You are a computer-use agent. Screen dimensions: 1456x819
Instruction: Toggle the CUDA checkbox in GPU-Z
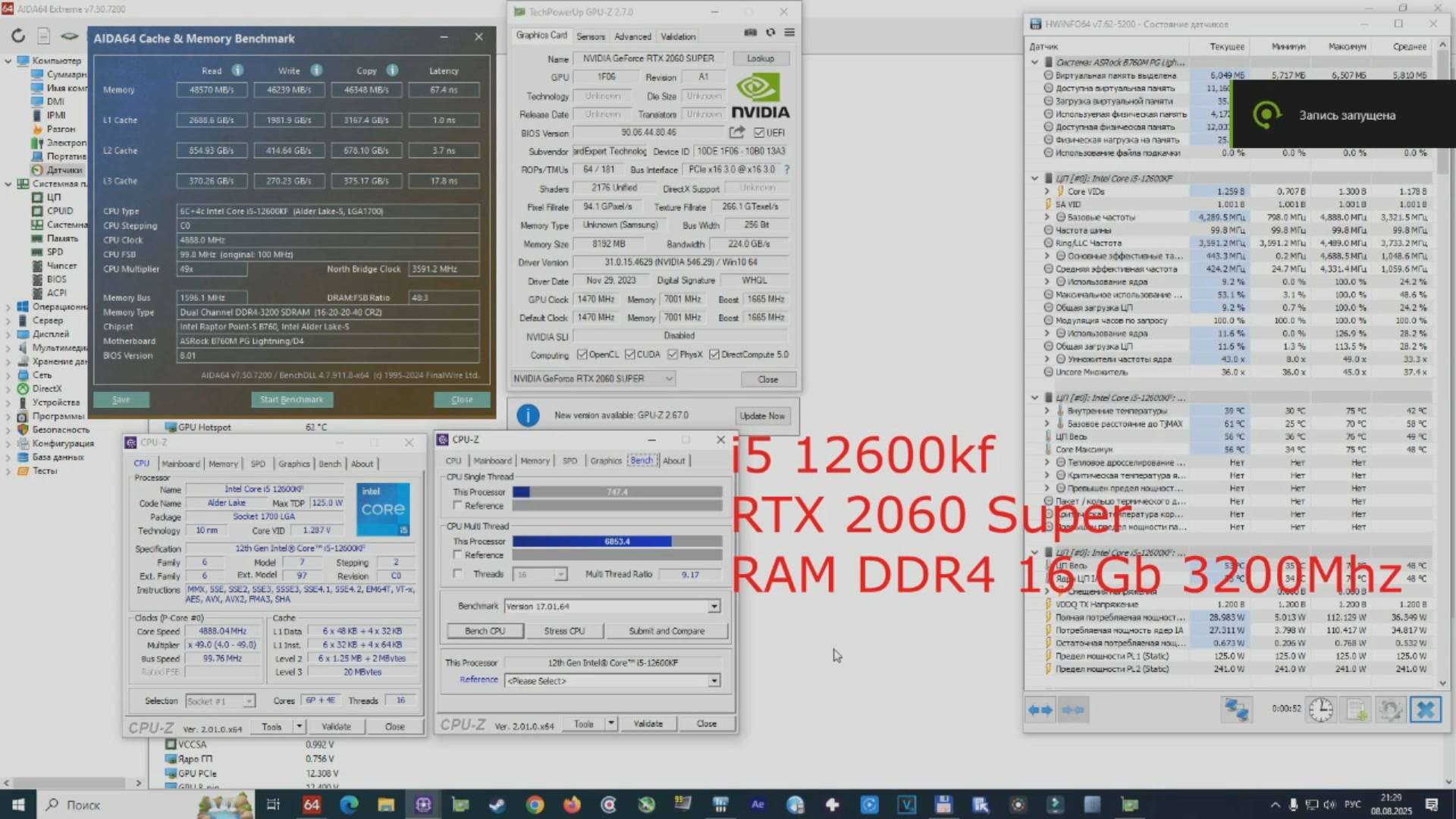(631, 354)
